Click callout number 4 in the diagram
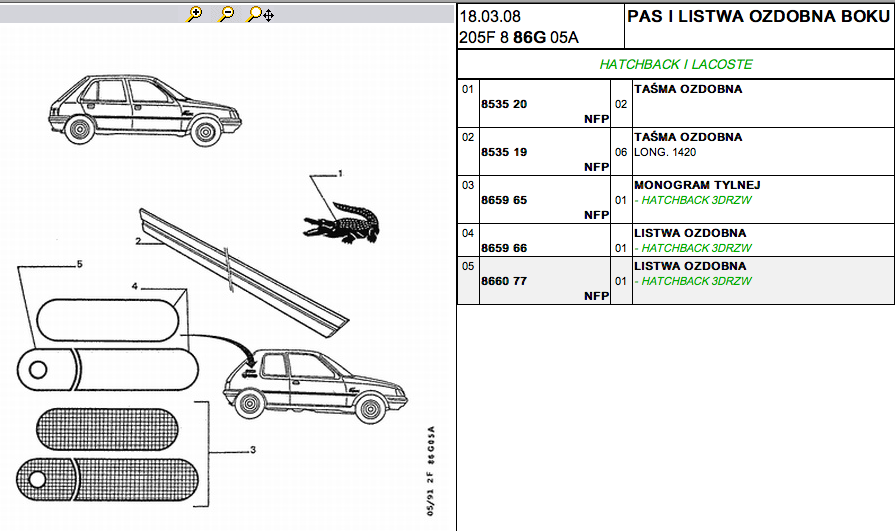 coord(135,286)
